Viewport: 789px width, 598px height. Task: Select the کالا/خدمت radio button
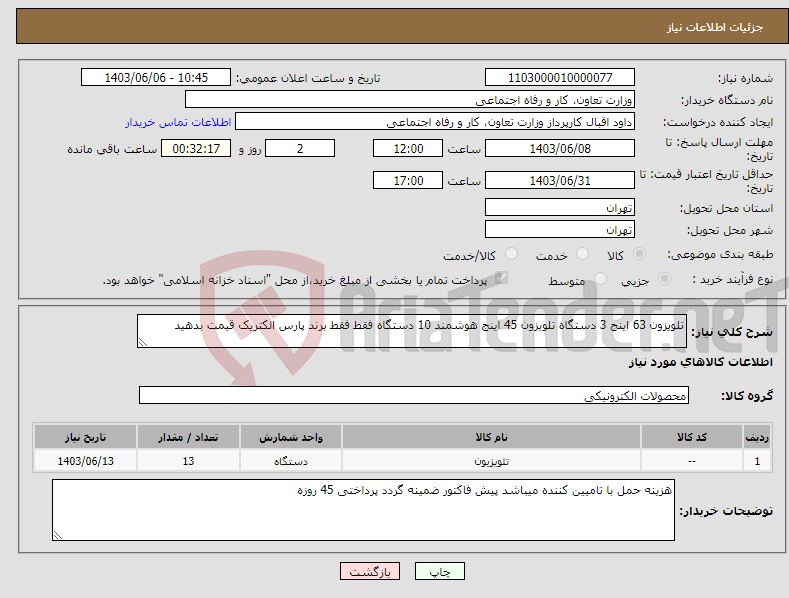tap(511, 254)
